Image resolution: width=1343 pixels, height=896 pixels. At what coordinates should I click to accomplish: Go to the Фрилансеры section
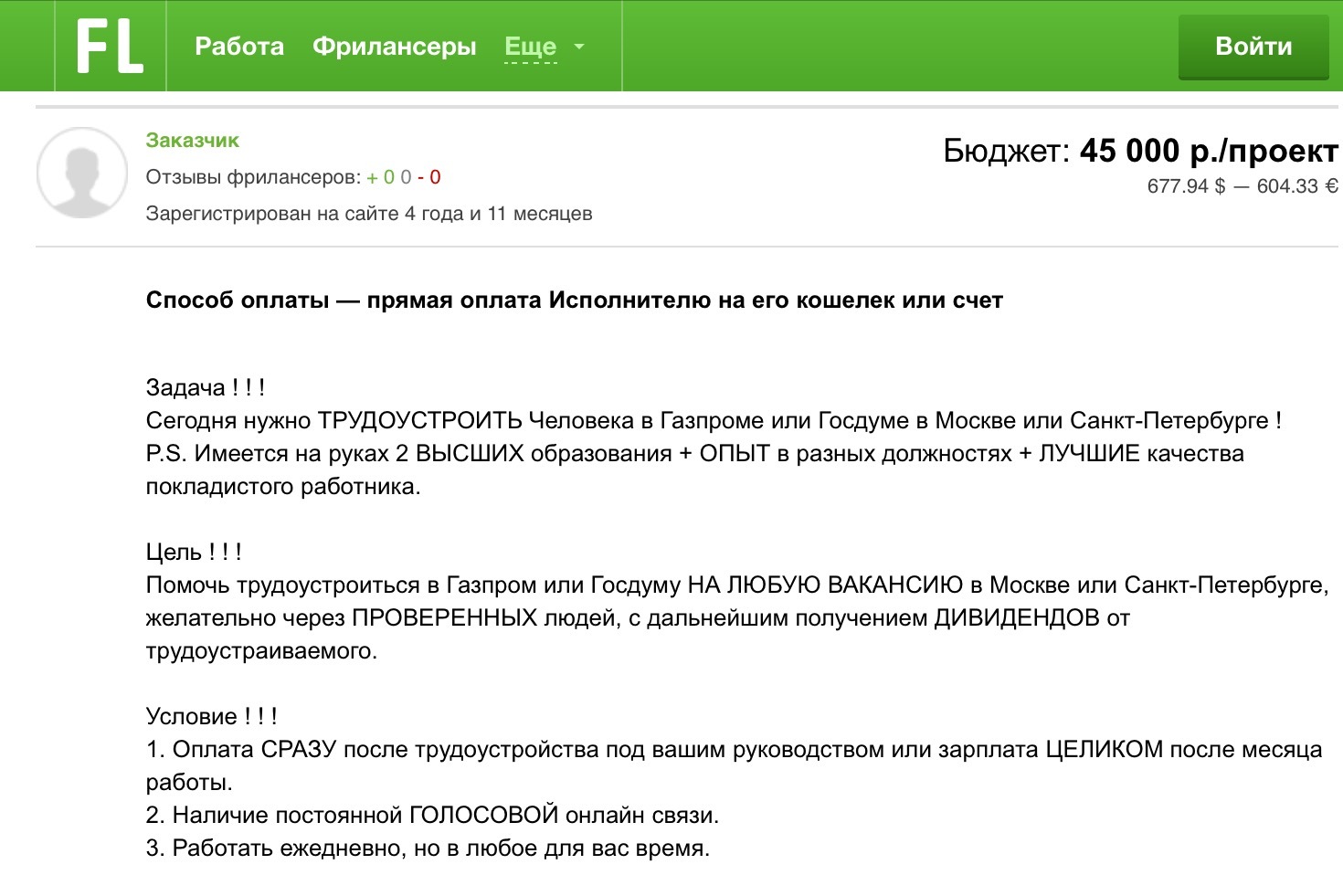coord(394,47)
